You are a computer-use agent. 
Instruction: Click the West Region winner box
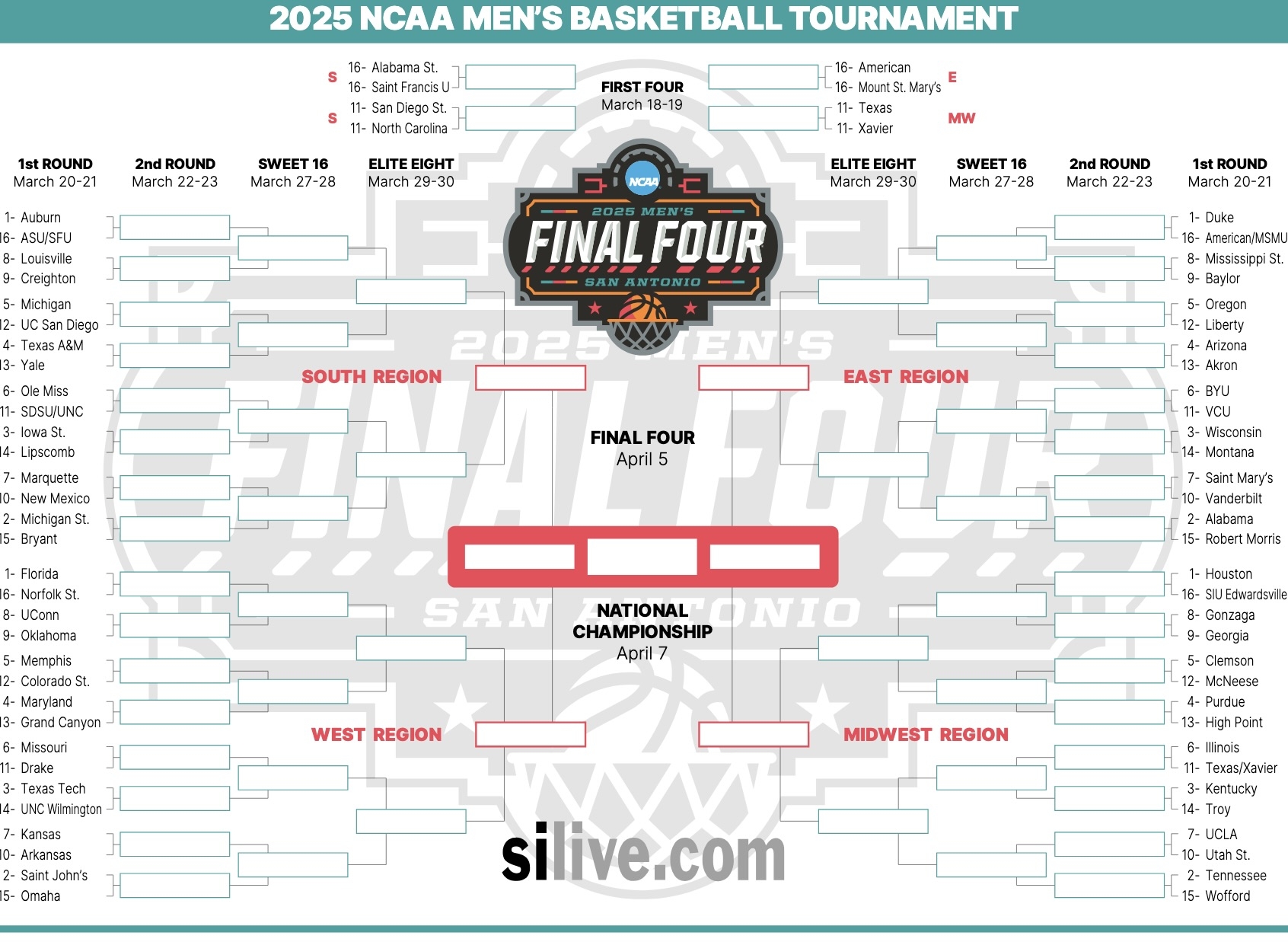click(x=530, y=734)
